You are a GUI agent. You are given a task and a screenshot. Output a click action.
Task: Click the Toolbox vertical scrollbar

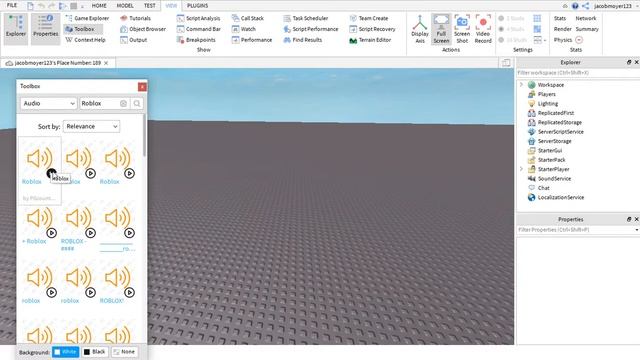(x=144, y=135)
